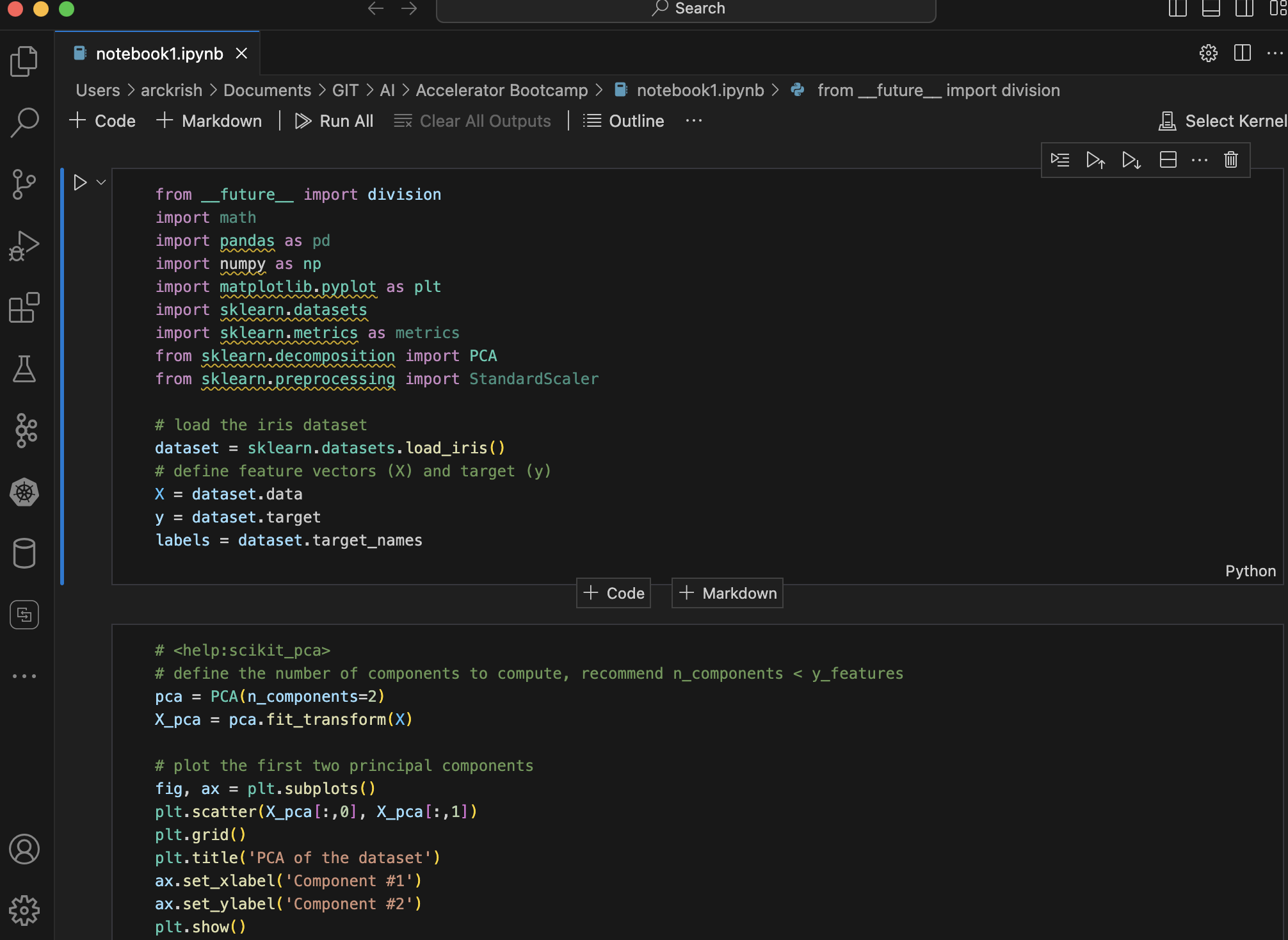Insert Markdown cell between the two cells
Viewport: 1288px width, 940px height.
(727, 594)
